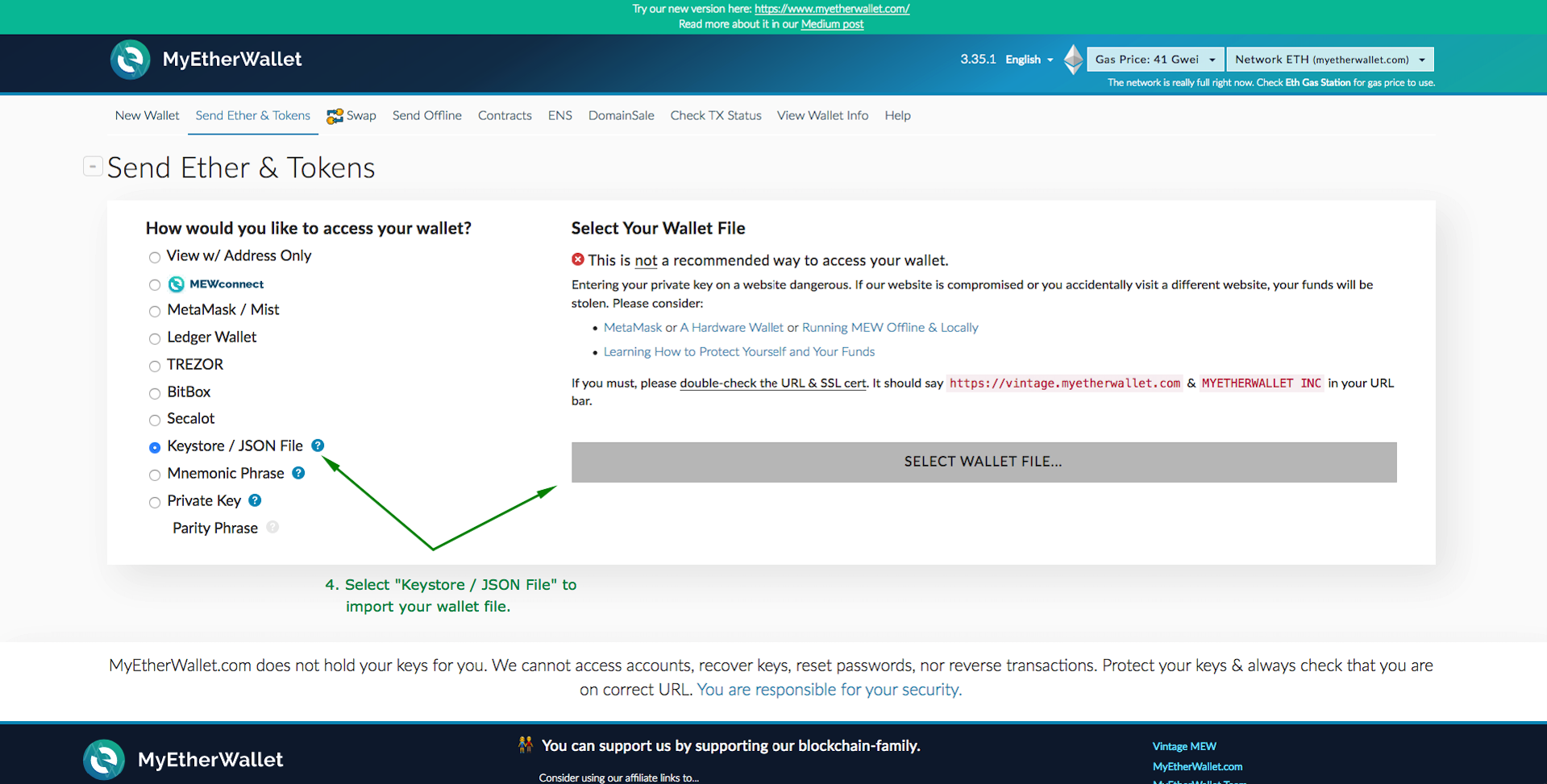Click the MEWconnect logo icon

[176, 284]
